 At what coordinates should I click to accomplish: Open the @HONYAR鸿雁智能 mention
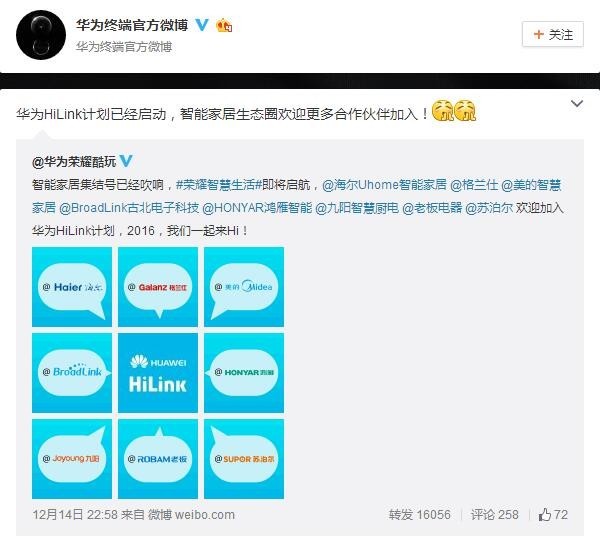point(257,208)
